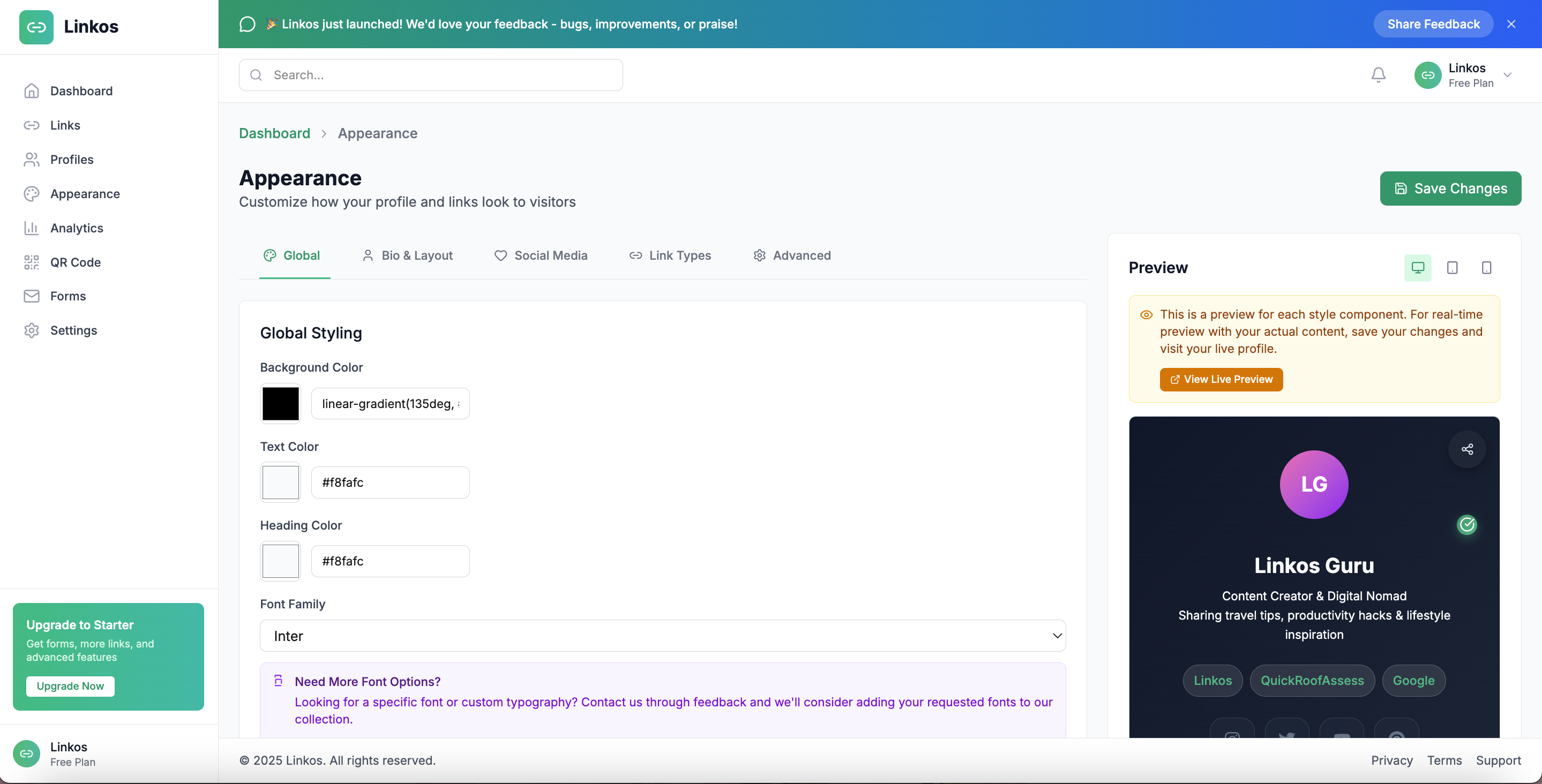Open Analytics in the sidebar
Viewport: 1542px width, 784px height.
click(x=76, y=228)
